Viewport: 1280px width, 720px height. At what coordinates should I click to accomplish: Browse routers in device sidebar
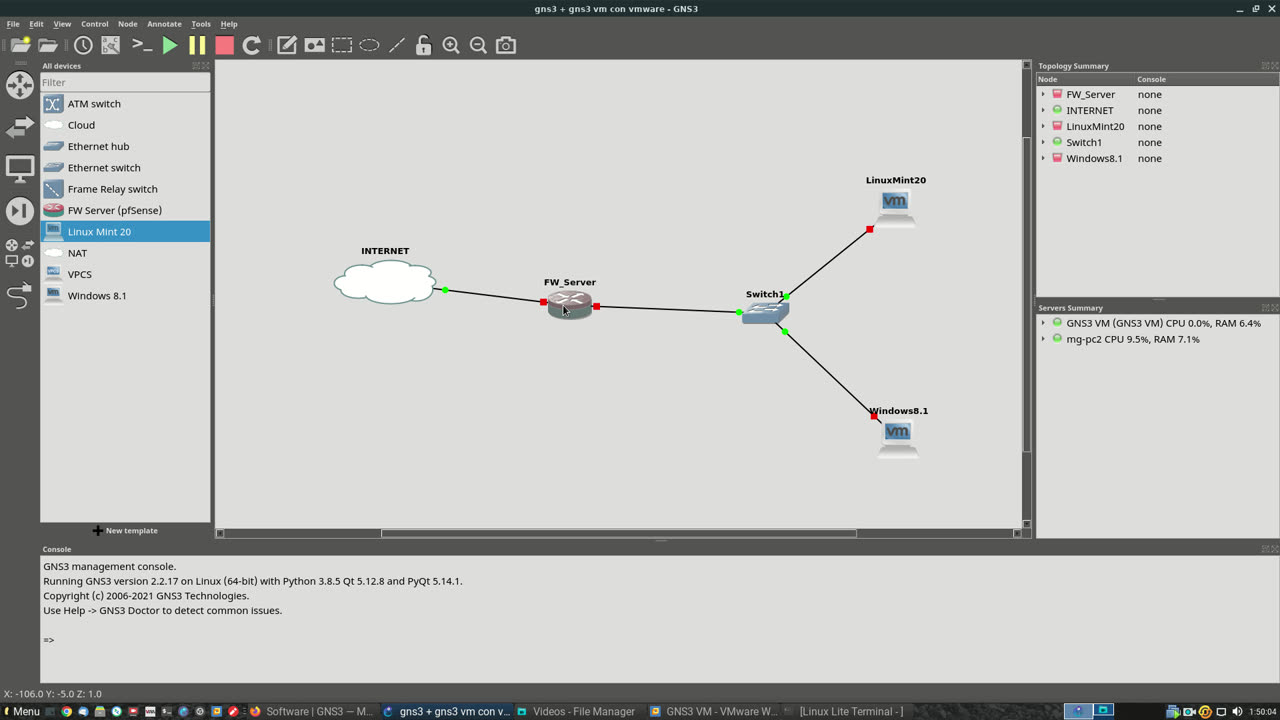click(x=20, y=85)
